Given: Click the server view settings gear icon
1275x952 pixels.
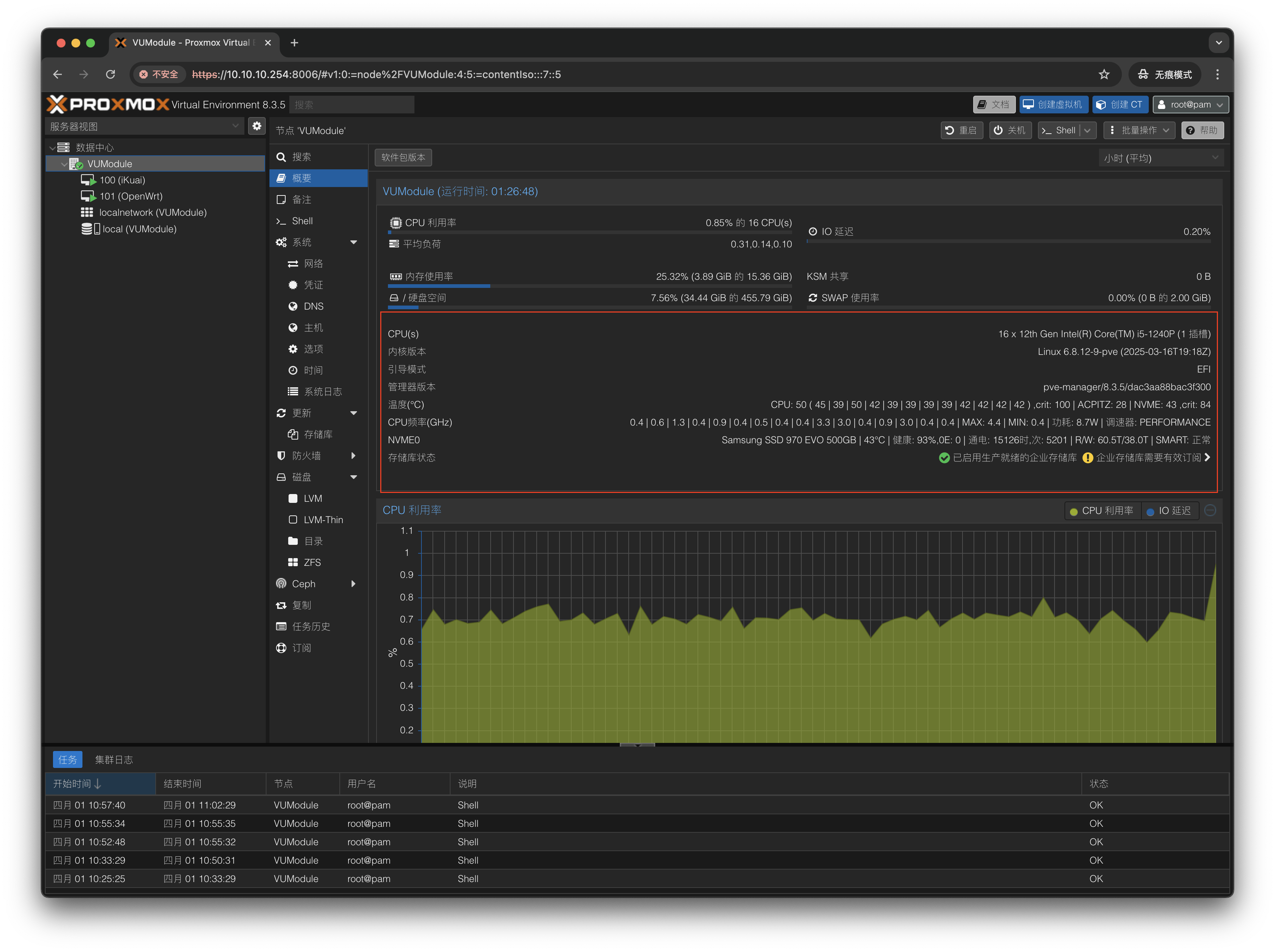Looking at the screenshot, I should click(257, 126).
